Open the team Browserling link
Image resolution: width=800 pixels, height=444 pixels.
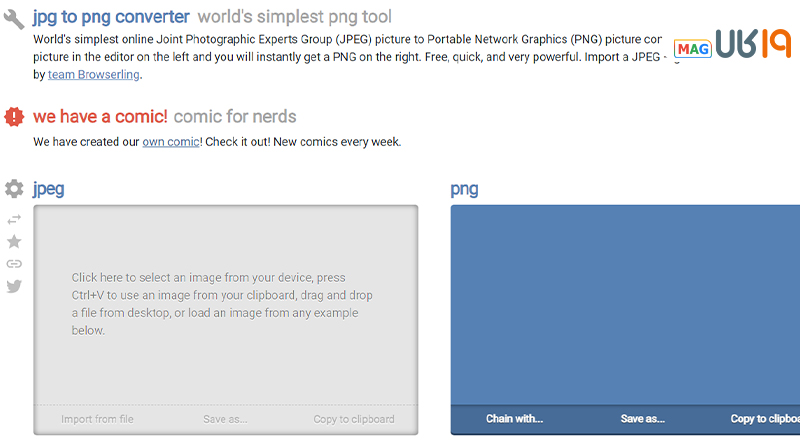coord(94,75)
